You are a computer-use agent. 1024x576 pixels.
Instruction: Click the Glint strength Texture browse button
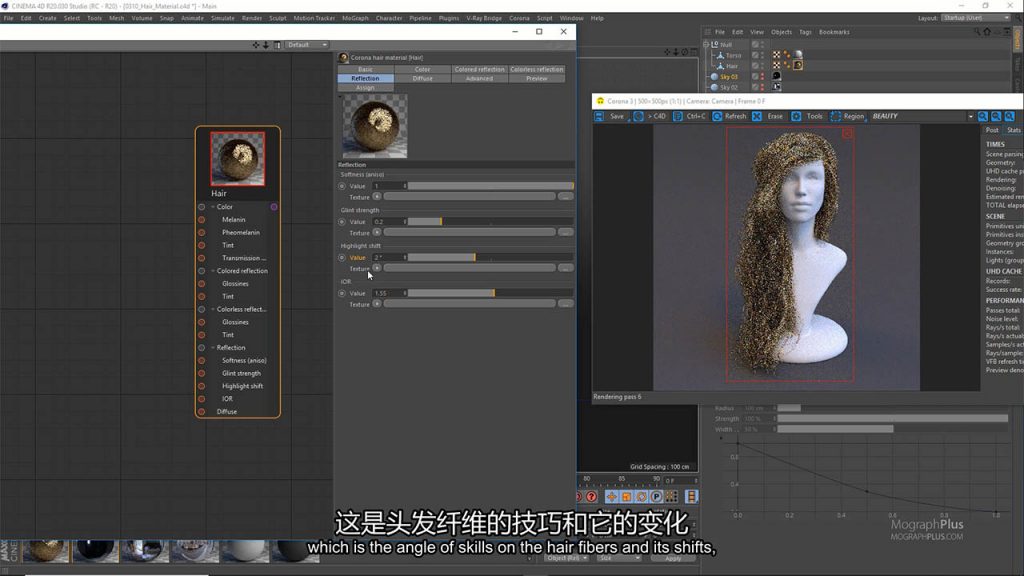click(566, 232)
